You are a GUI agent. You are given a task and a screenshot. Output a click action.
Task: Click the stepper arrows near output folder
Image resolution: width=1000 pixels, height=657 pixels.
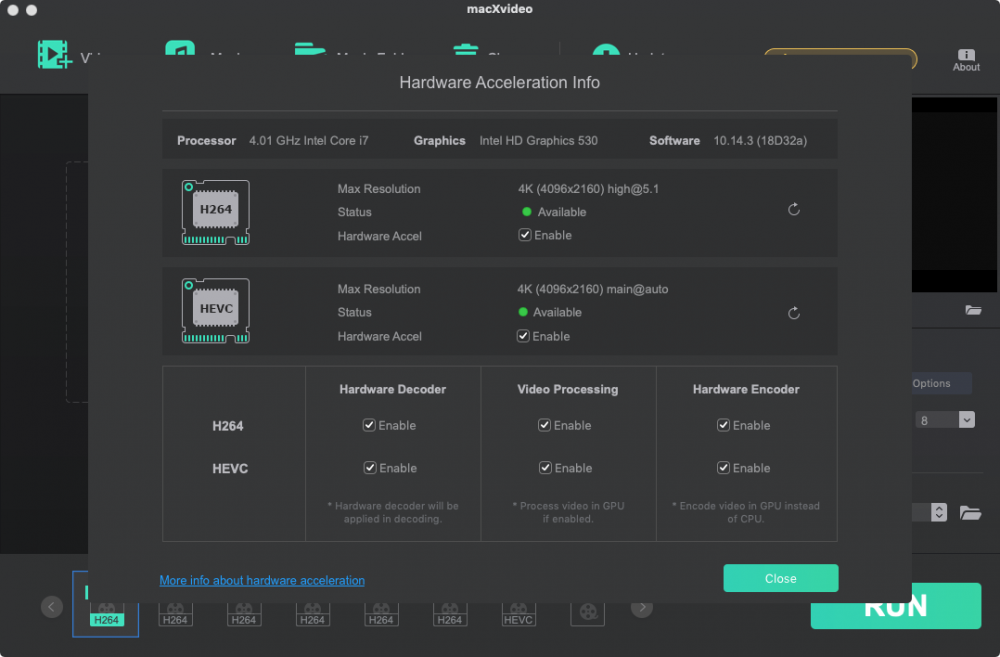point(939,512)
